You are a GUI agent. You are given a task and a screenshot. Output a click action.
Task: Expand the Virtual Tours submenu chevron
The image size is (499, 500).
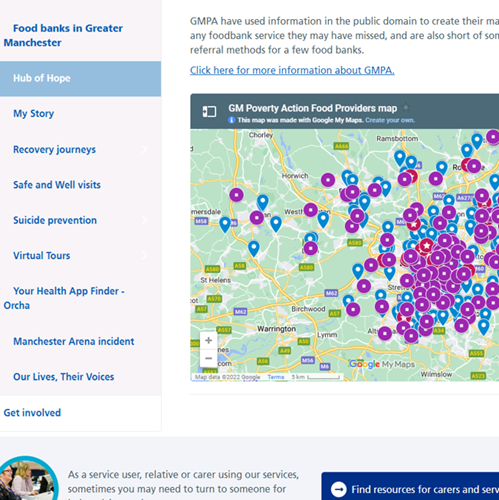[144, 255]
